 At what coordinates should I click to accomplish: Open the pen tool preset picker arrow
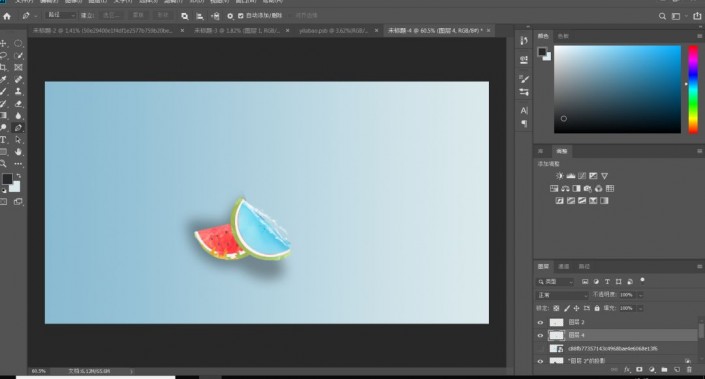(36, 16)
